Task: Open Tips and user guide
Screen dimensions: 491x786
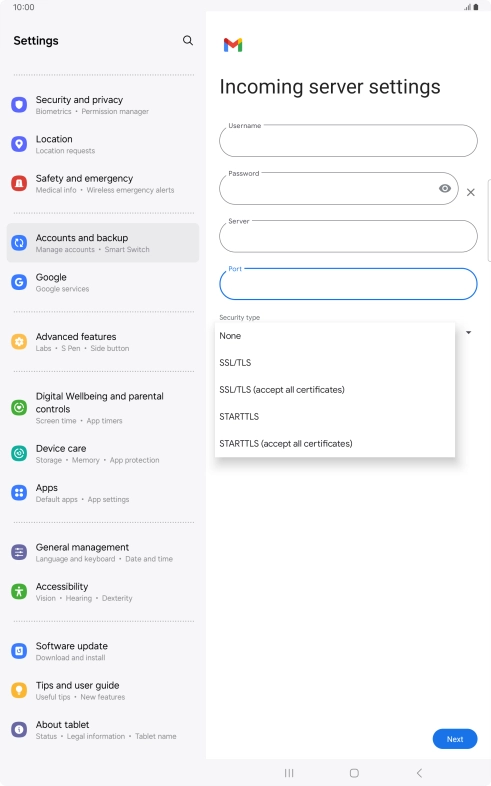Action: [103, 690]
